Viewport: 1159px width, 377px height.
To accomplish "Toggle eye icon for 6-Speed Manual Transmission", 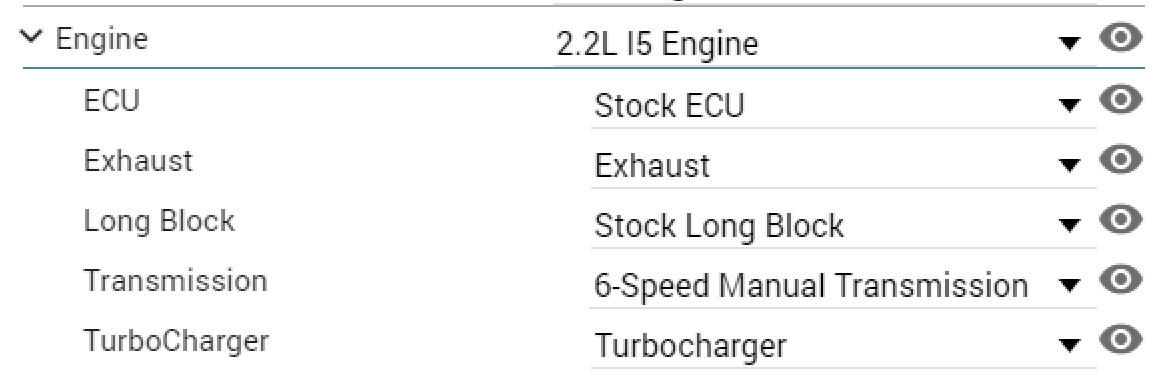I will [x=1121, y=279].
